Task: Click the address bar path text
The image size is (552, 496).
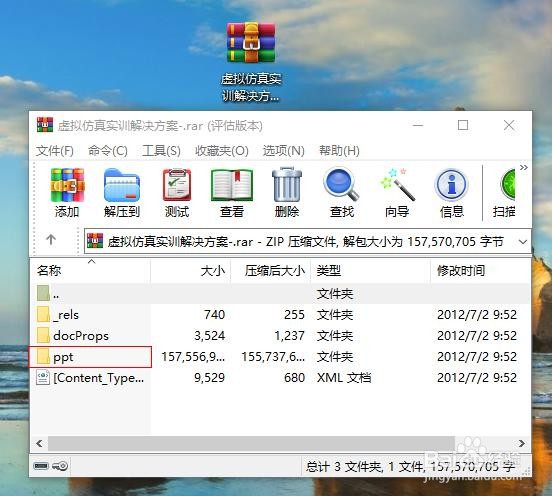Action: tap(305, 242)
